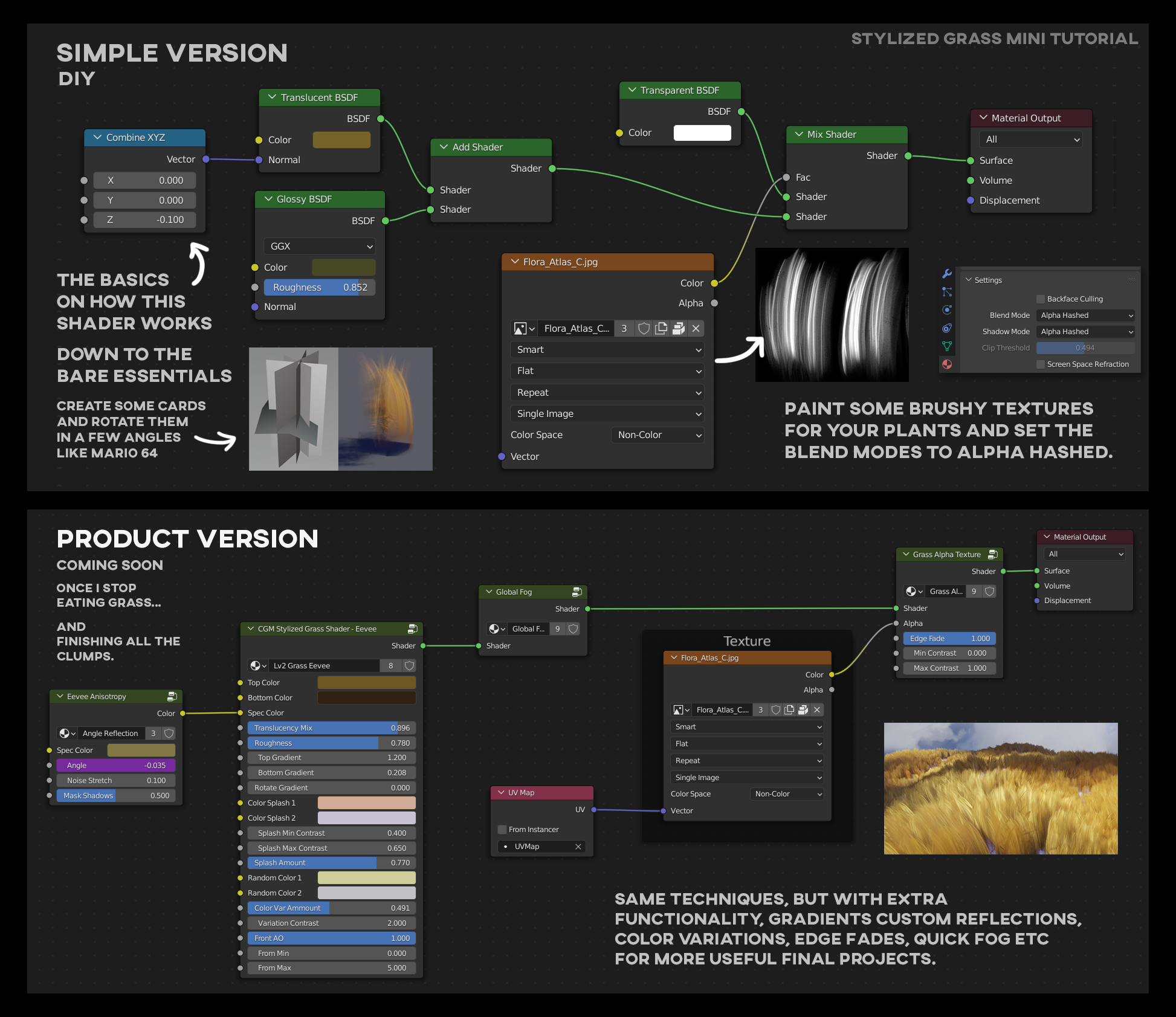The height and width of the screenshot is (1017, 1176).
Task: Open the Modifiers wrench tab icon
Action: [947, 274]
